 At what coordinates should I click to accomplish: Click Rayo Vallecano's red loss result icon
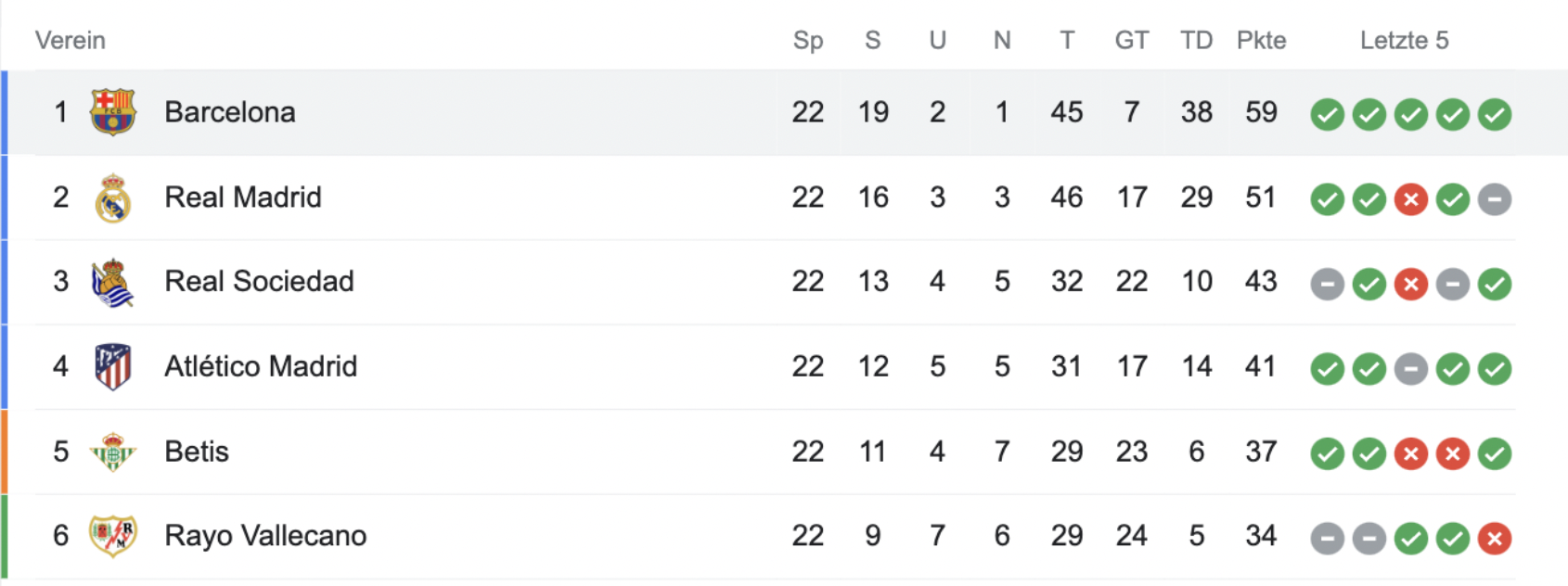[1494, 539]
